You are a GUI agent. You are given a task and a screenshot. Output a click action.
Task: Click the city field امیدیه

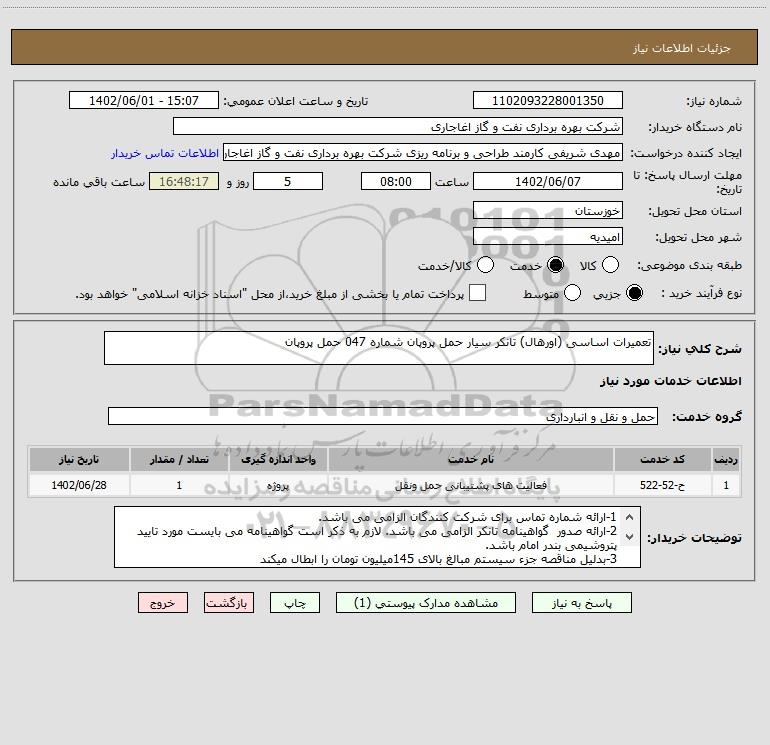(x=548, y=237)
